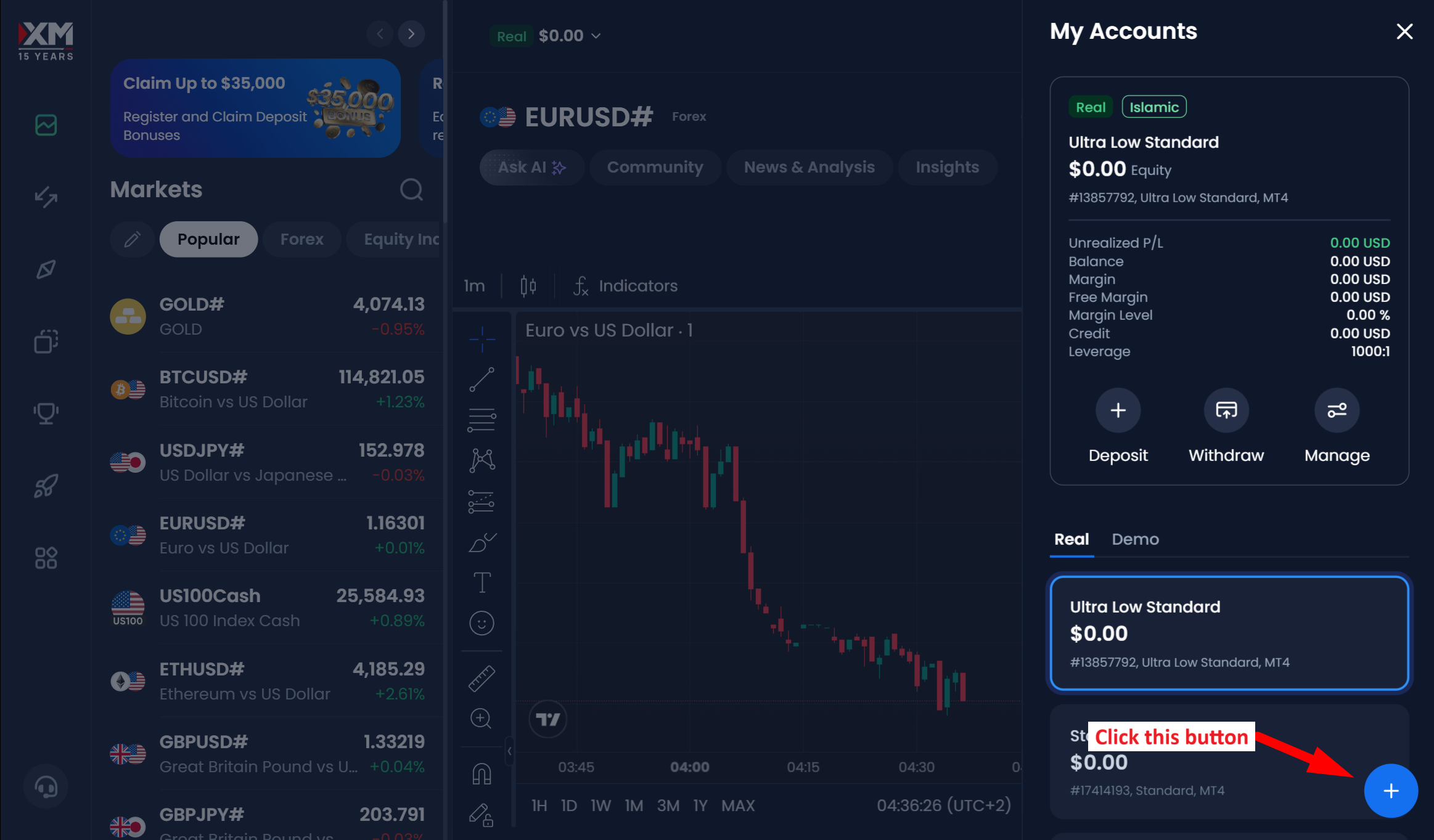Click the Deposit button
The width and height of the screenshot is (1434, 840).
[1118, 410]
